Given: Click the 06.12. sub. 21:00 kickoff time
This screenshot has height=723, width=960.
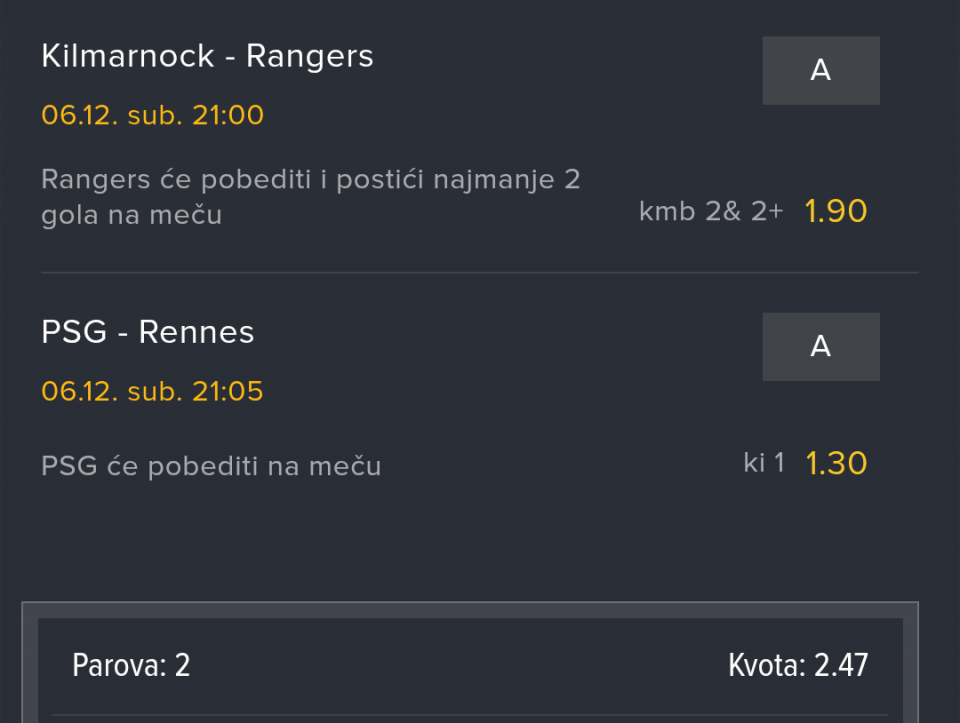Looking at the screenshot, I should (x=152, y=115).
